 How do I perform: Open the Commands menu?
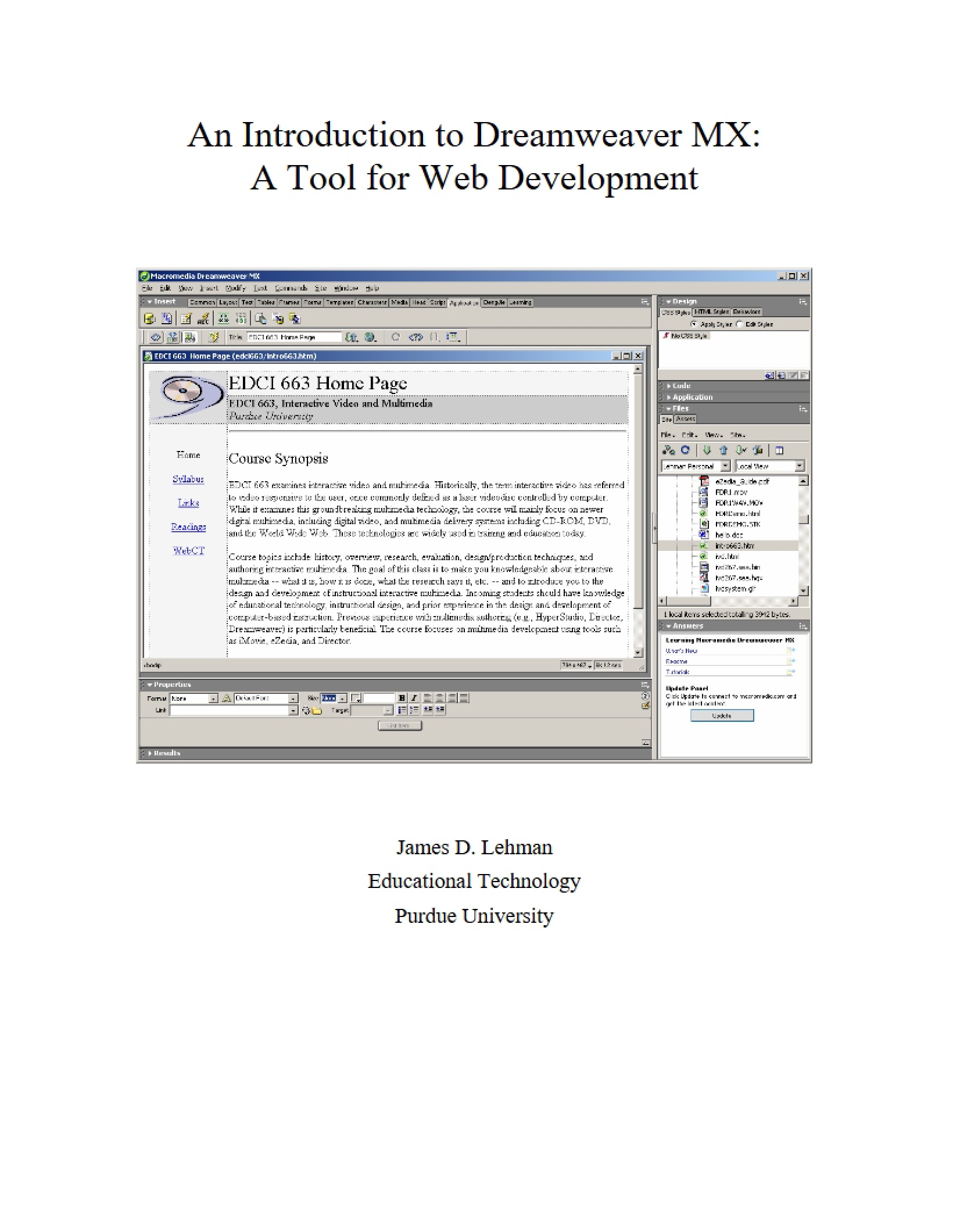pyautogui.click(x=291, y=288)
